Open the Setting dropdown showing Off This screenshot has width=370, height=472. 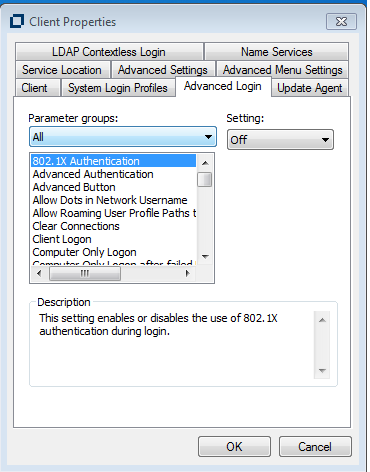coord(280,140)
